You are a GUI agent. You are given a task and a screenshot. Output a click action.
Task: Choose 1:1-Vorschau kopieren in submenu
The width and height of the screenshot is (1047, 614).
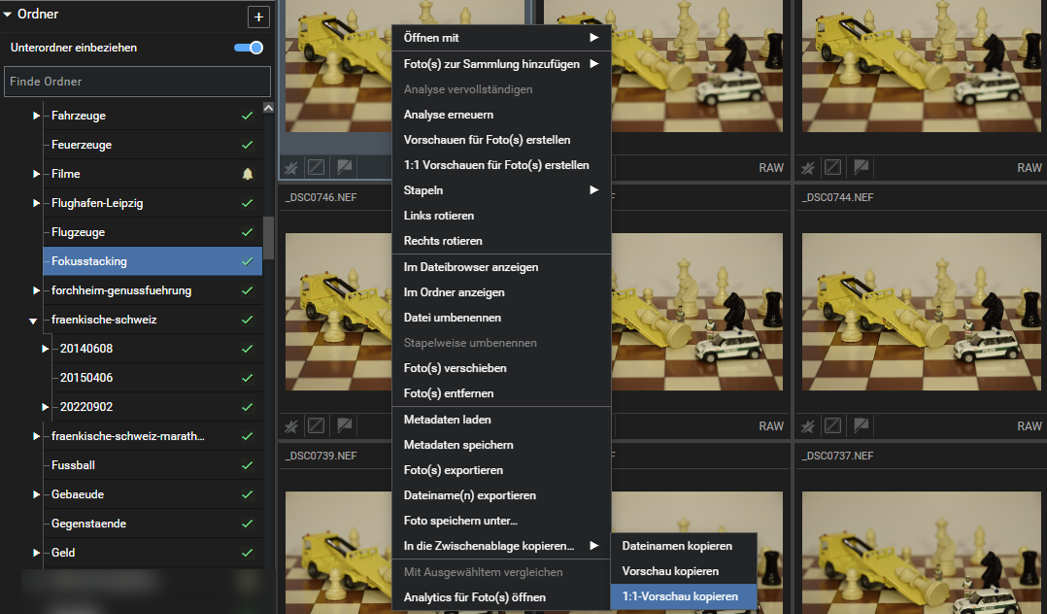tap(684, 597)
